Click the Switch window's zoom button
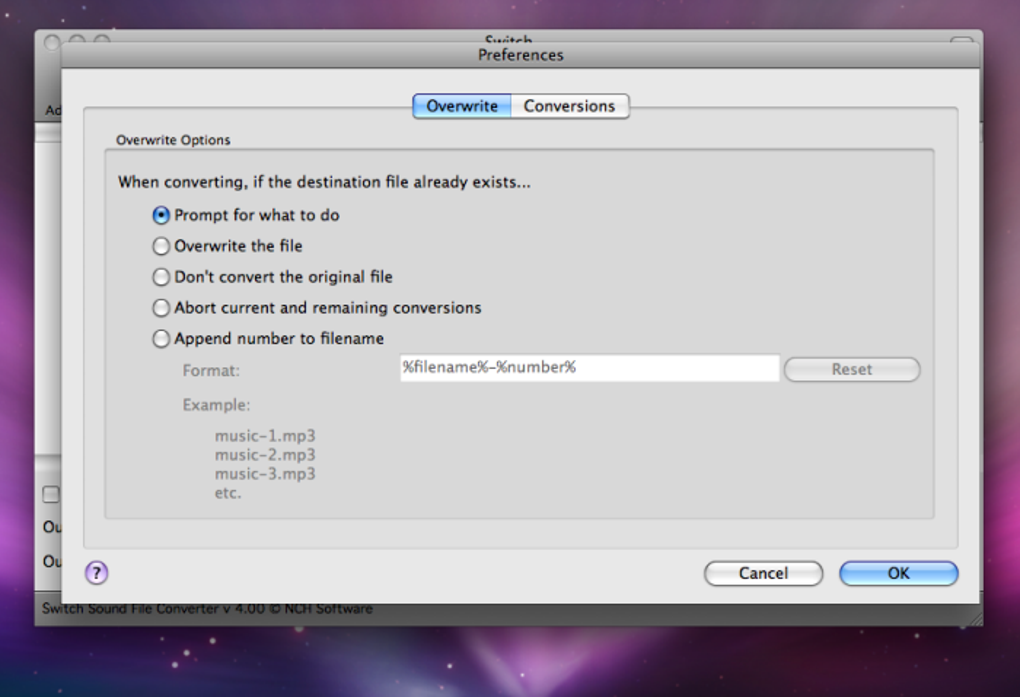1020x697 pixels. 101,40
